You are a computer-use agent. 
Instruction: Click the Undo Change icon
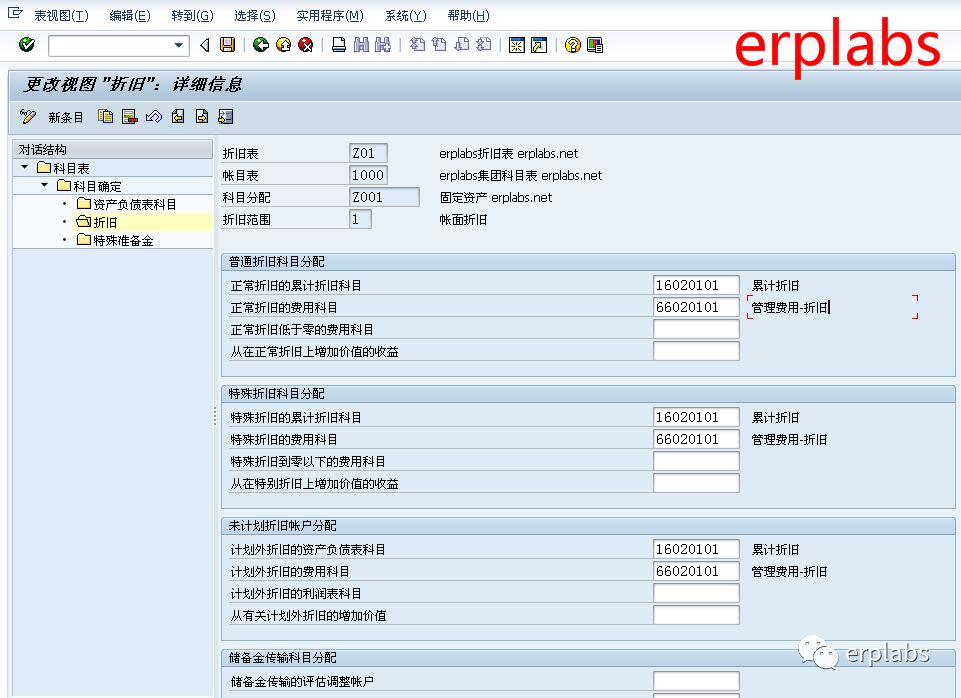154,116
